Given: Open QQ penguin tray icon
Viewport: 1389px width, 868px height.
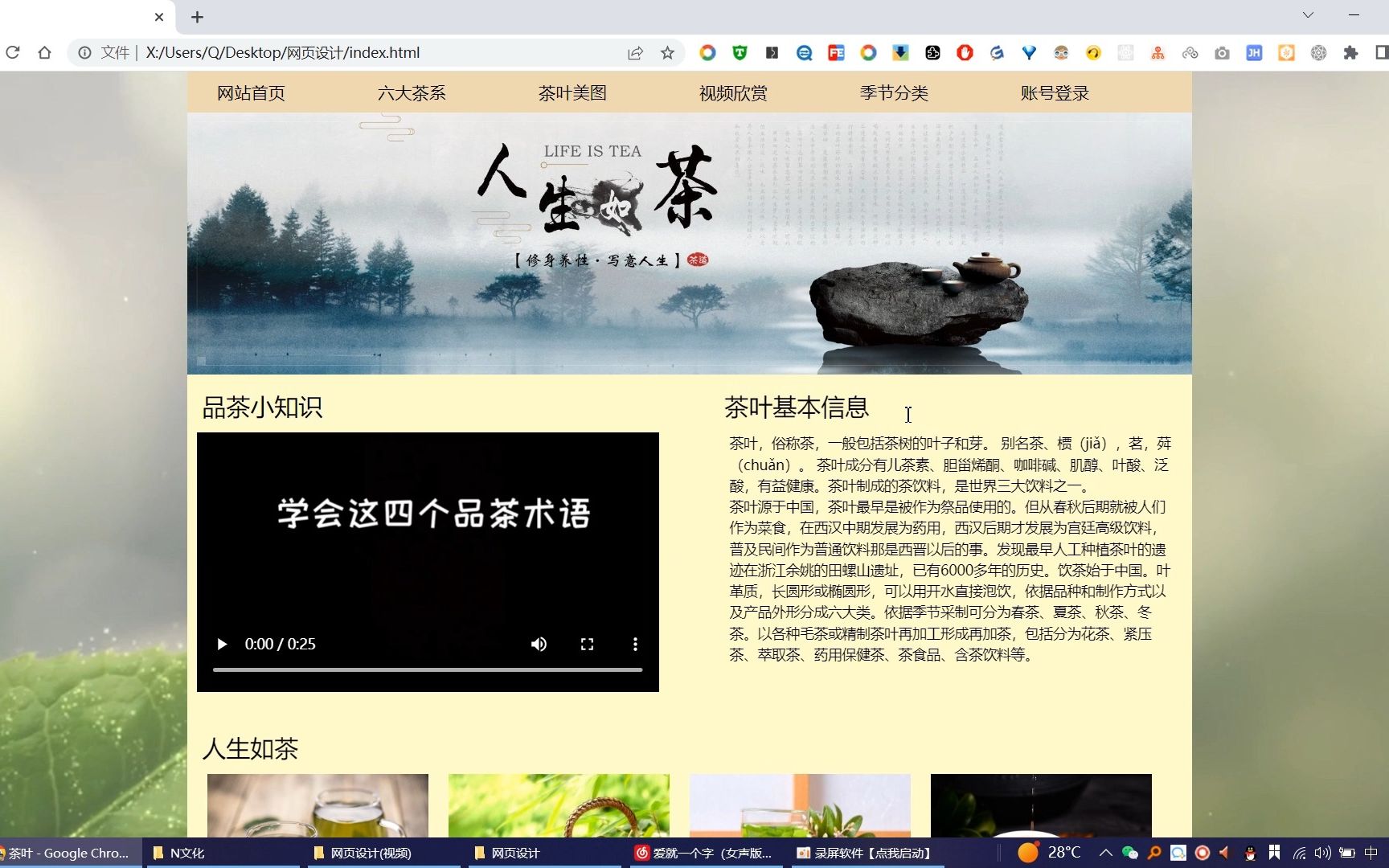Looking at the screenshot, I should pos(1250,853).
